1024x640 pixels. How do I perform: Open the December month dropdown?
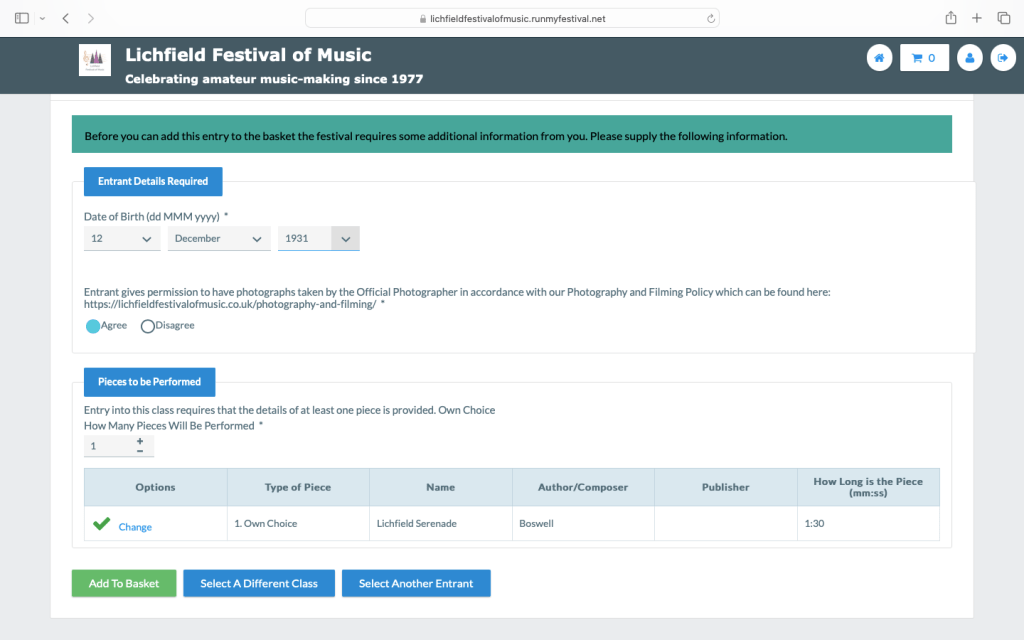[218, 239]
